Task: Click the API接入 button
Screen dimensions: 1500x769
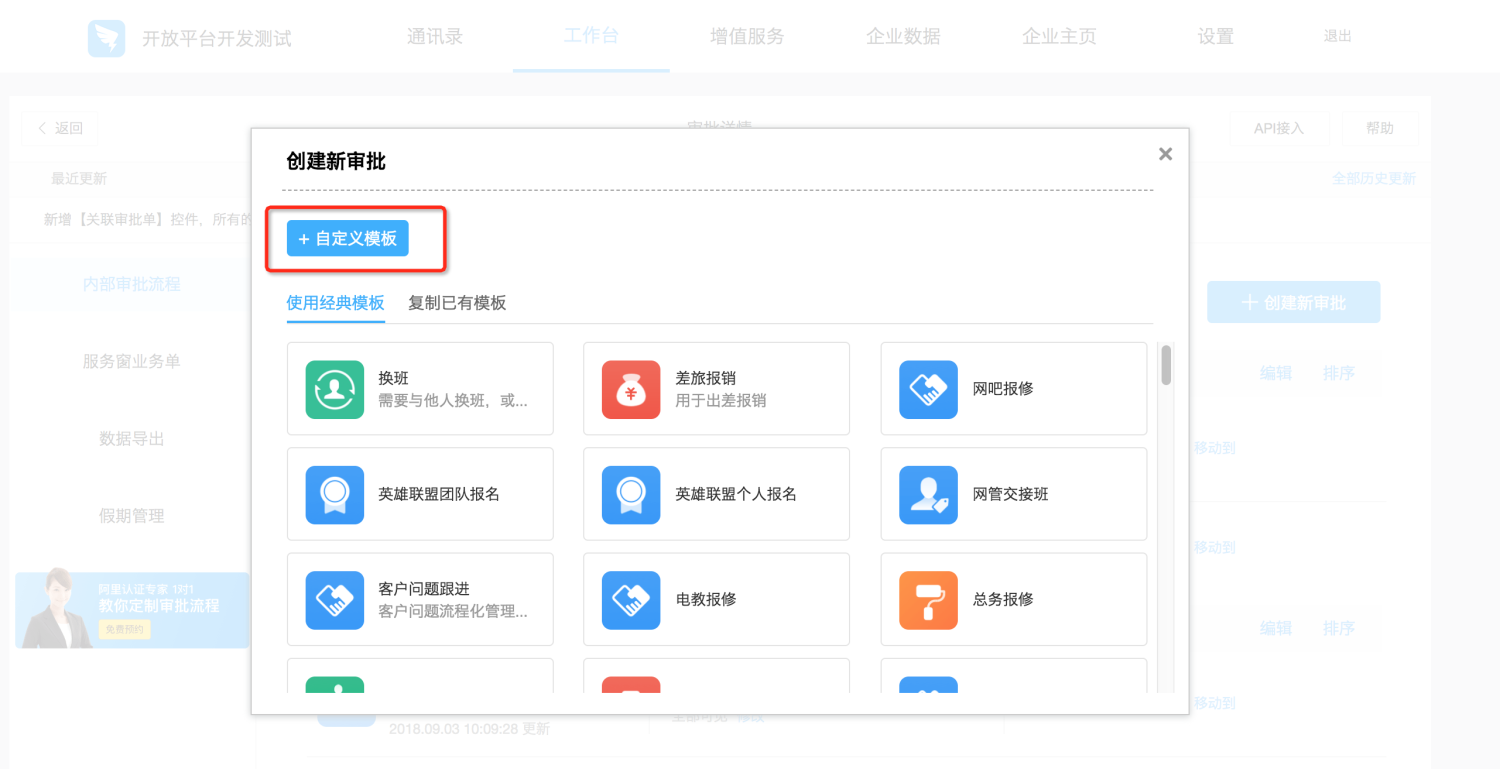Action: 1279,128
